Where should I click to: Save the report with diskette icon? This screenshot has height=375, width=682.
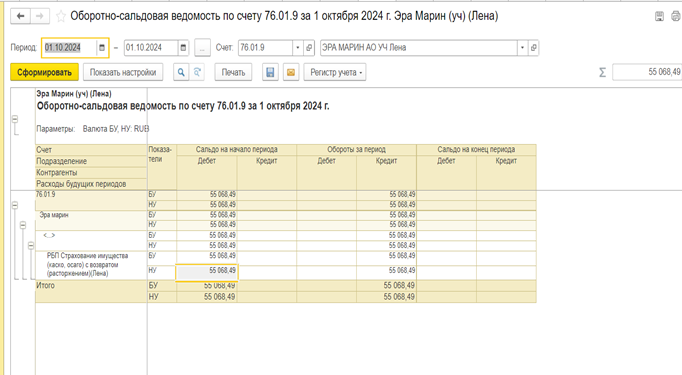[270, 72]
